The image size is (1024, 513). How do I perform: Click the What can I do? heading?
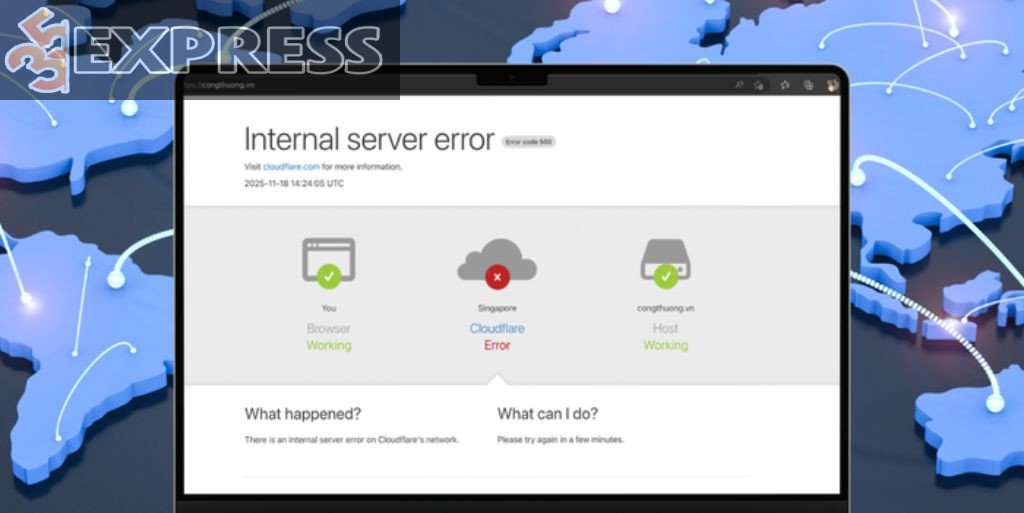pos(547,414)
